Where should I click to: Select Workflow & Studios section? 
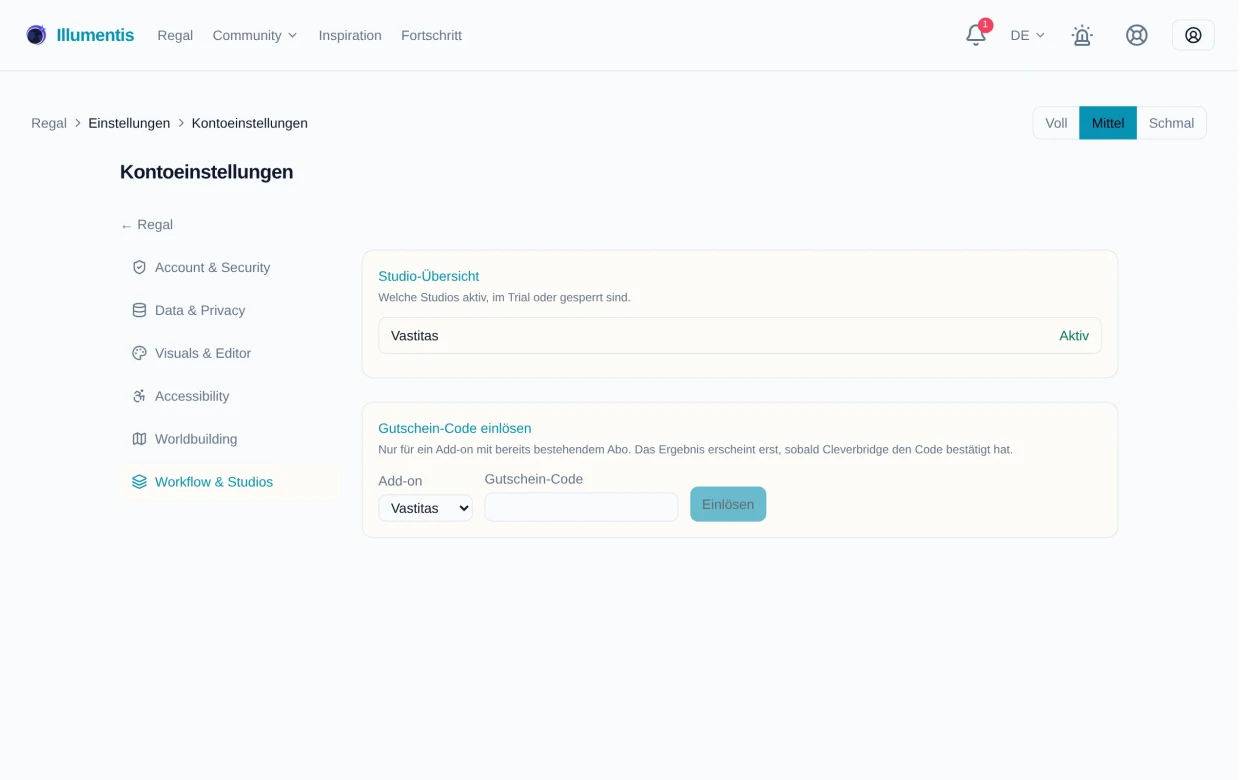coord(230,483)
